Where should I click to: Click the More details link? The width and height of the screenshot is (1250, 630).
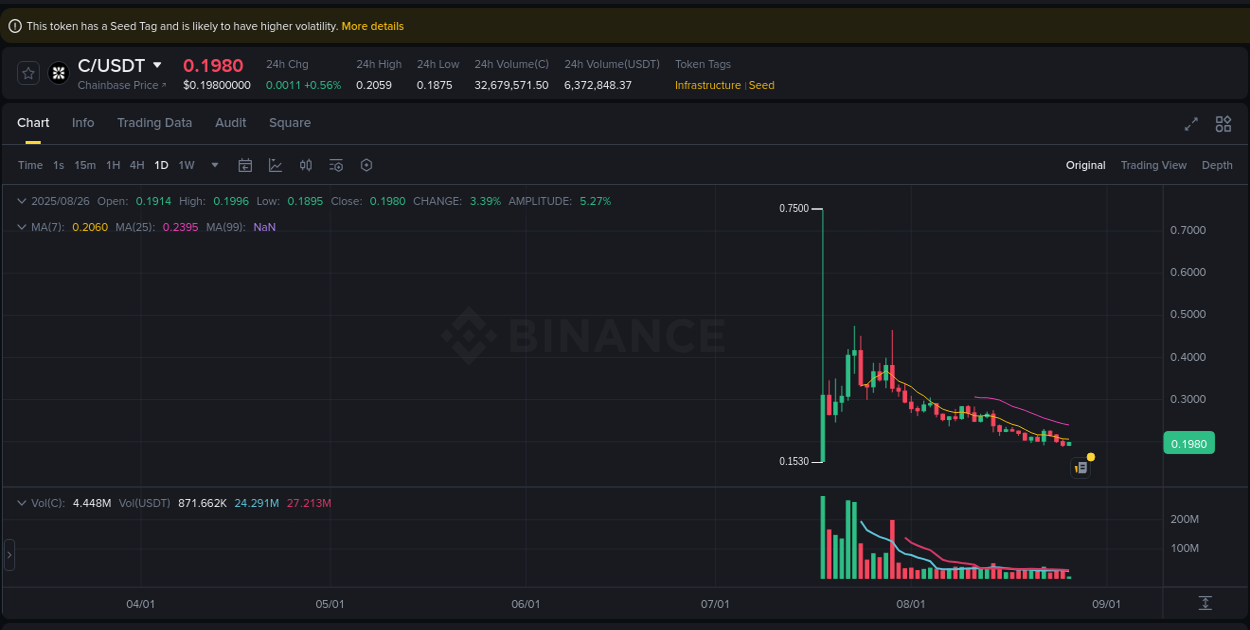(x=372, y=26)
